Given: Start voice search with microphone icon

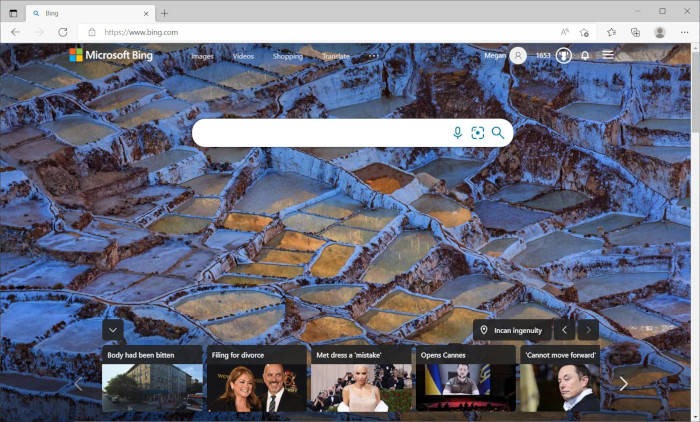Looking at the screenshot, I should click(x=458, y=133).
